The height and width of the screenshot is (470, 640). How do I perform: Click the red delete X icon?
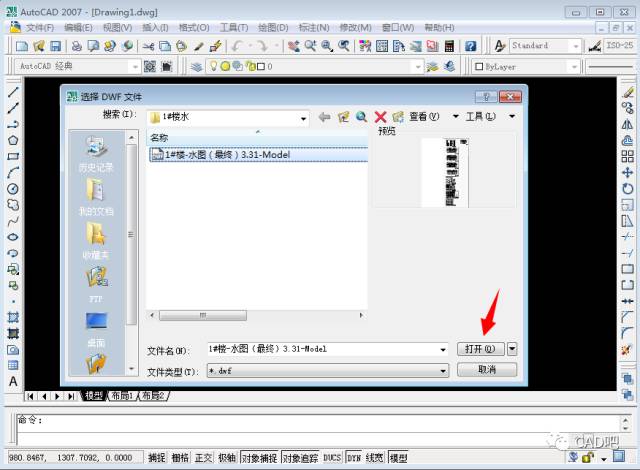coord(380,117)
